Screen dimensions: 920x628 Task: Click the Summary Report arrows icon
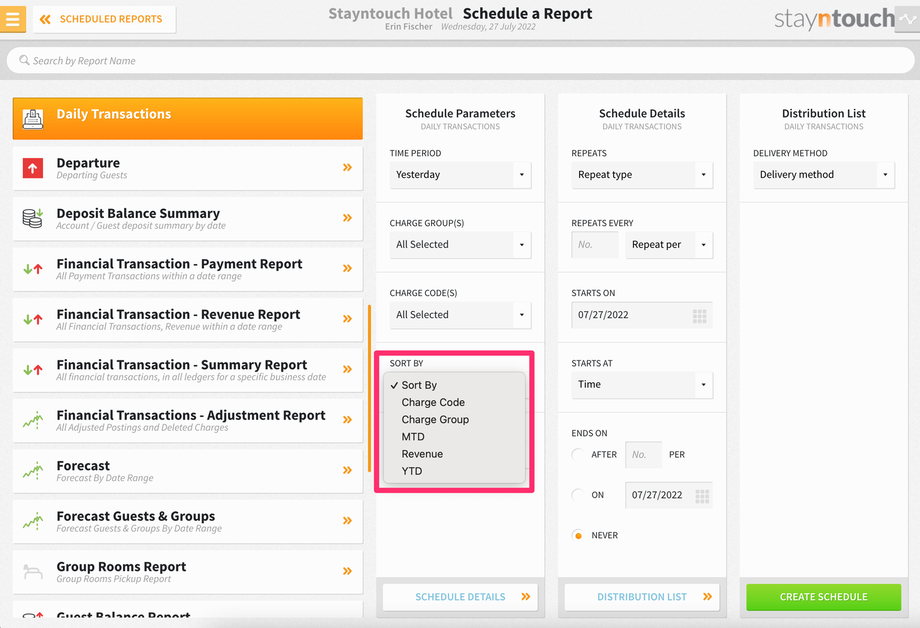click(33, 370)
